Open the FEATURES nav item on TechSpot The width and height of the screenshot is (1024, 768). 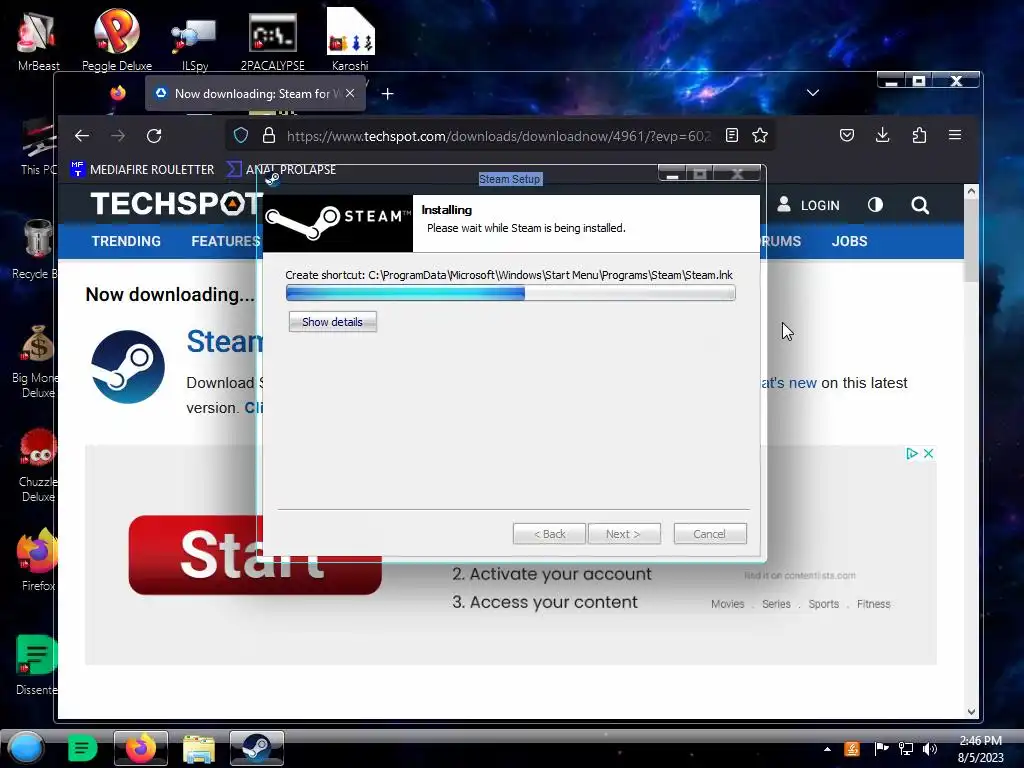point(226,241)
